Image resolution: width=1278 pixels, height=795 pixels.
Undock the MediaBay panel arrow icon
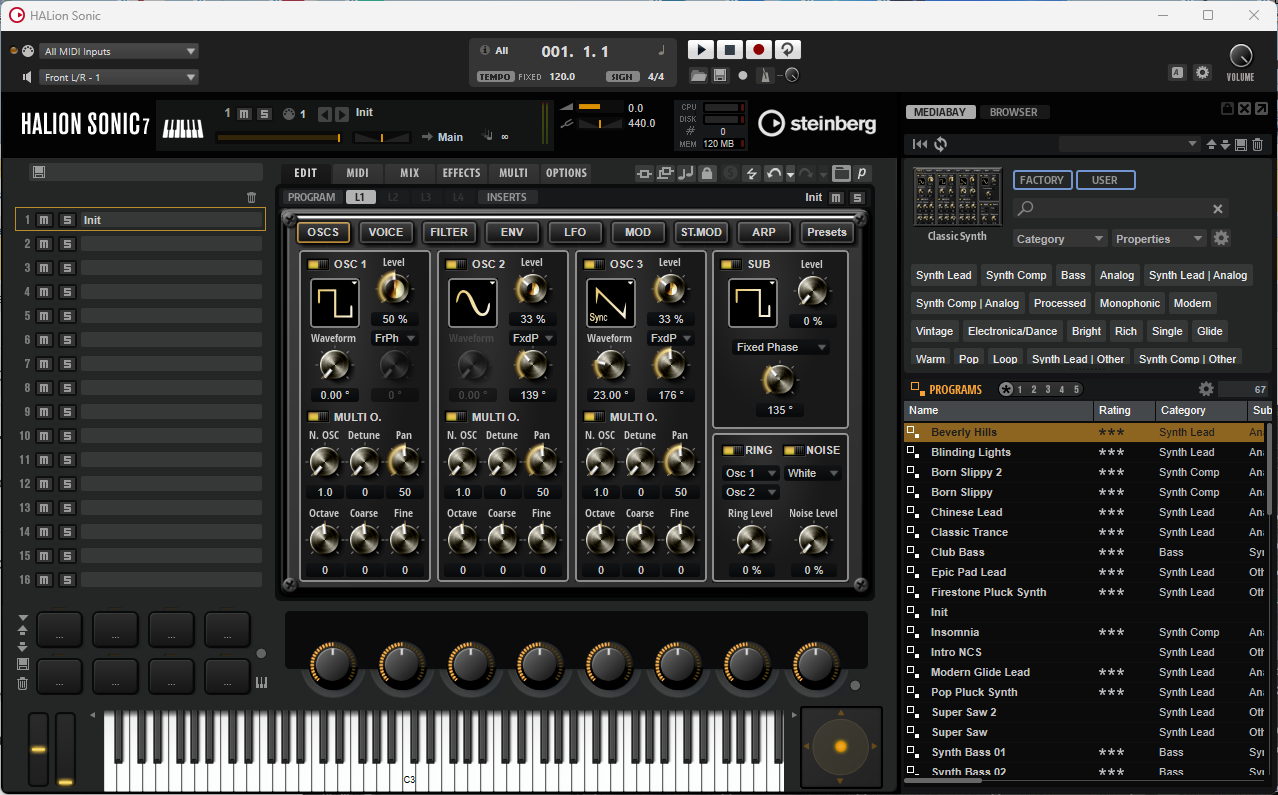[1262, 108]
